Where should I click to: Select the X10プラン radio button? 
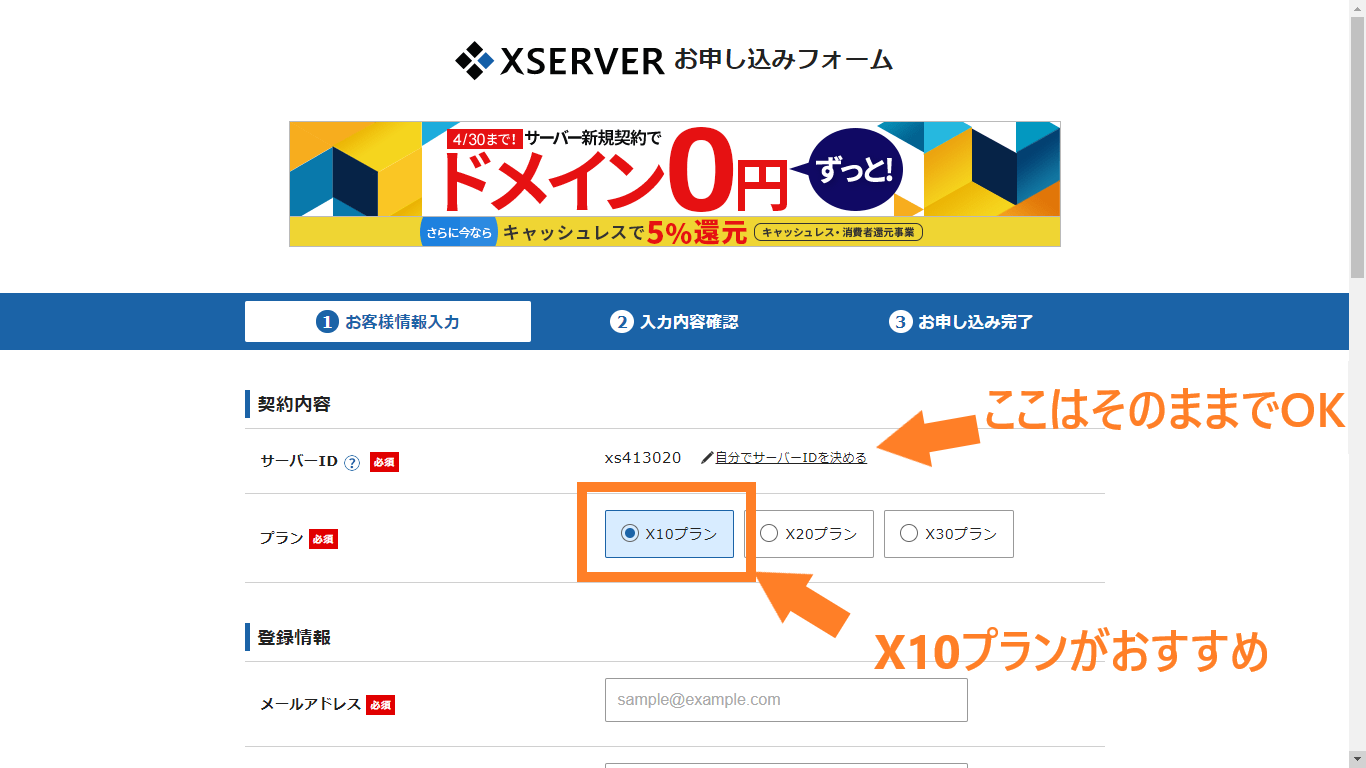point(629,534)
